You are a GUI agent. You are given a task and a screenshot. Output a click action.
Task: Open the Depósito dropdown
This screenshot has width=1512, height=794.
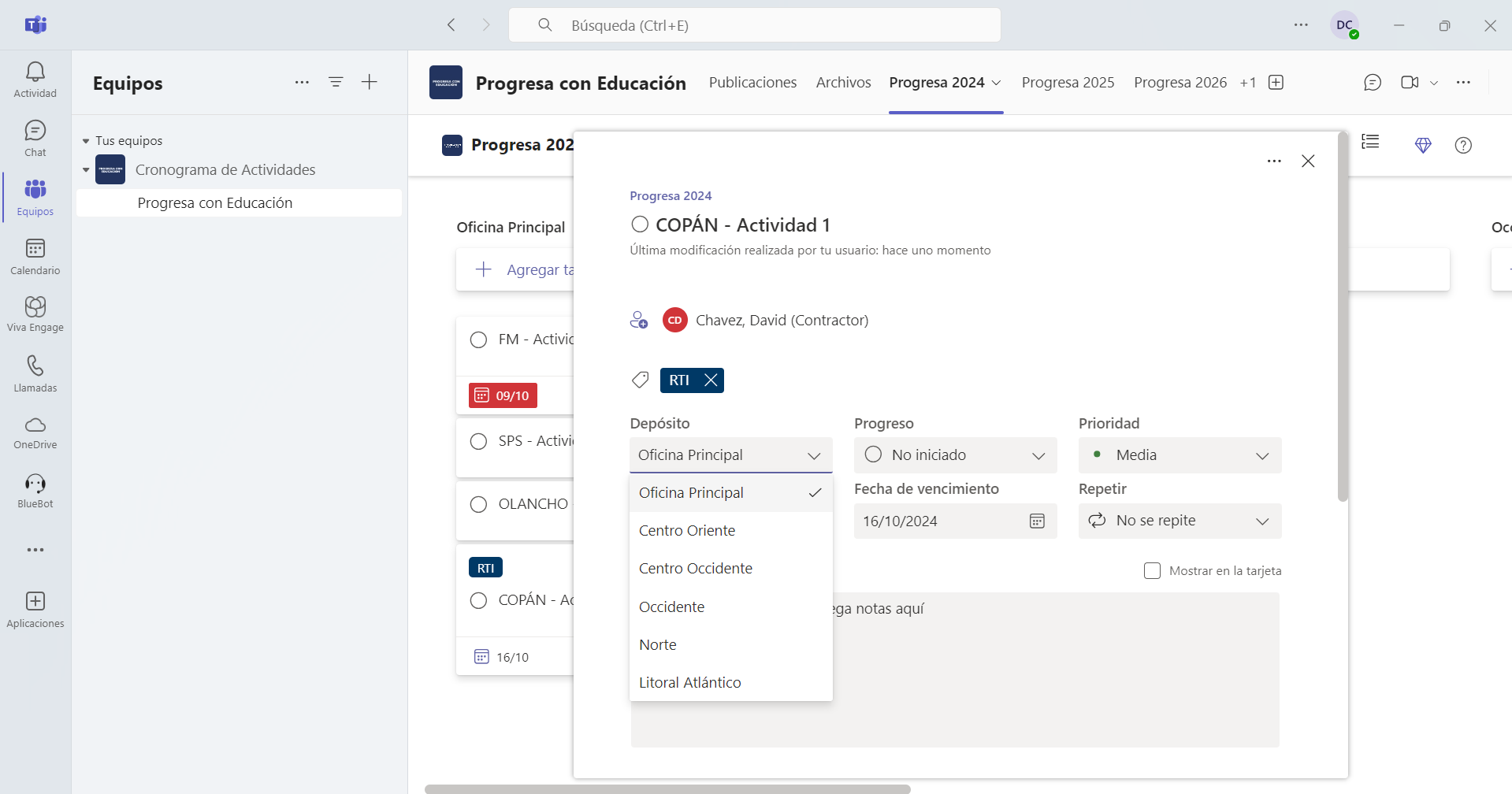[x=730, y=455]
